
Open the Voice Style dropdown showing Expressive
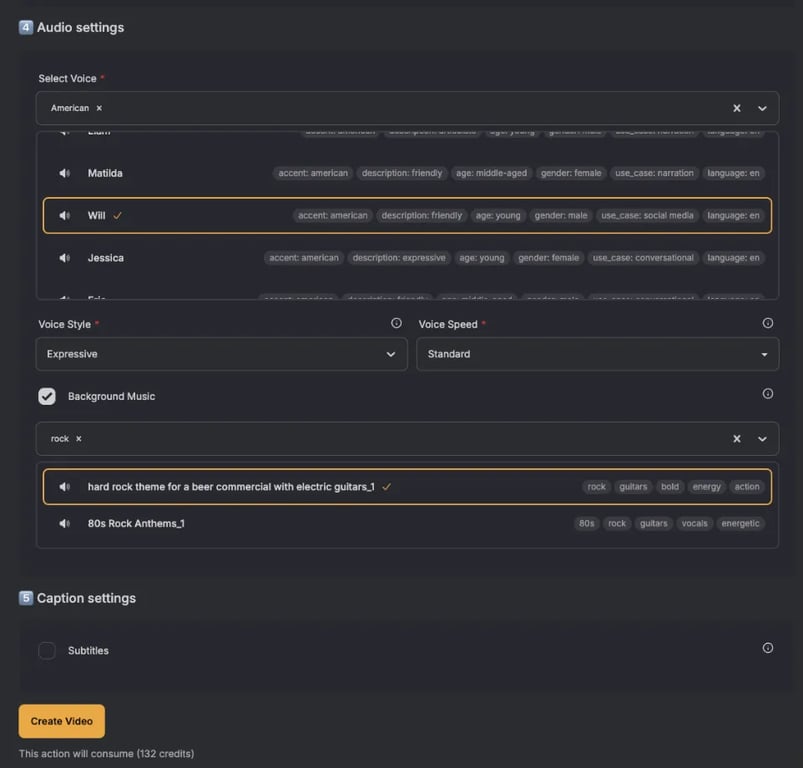pyautogui.click(x=221, y=354)
